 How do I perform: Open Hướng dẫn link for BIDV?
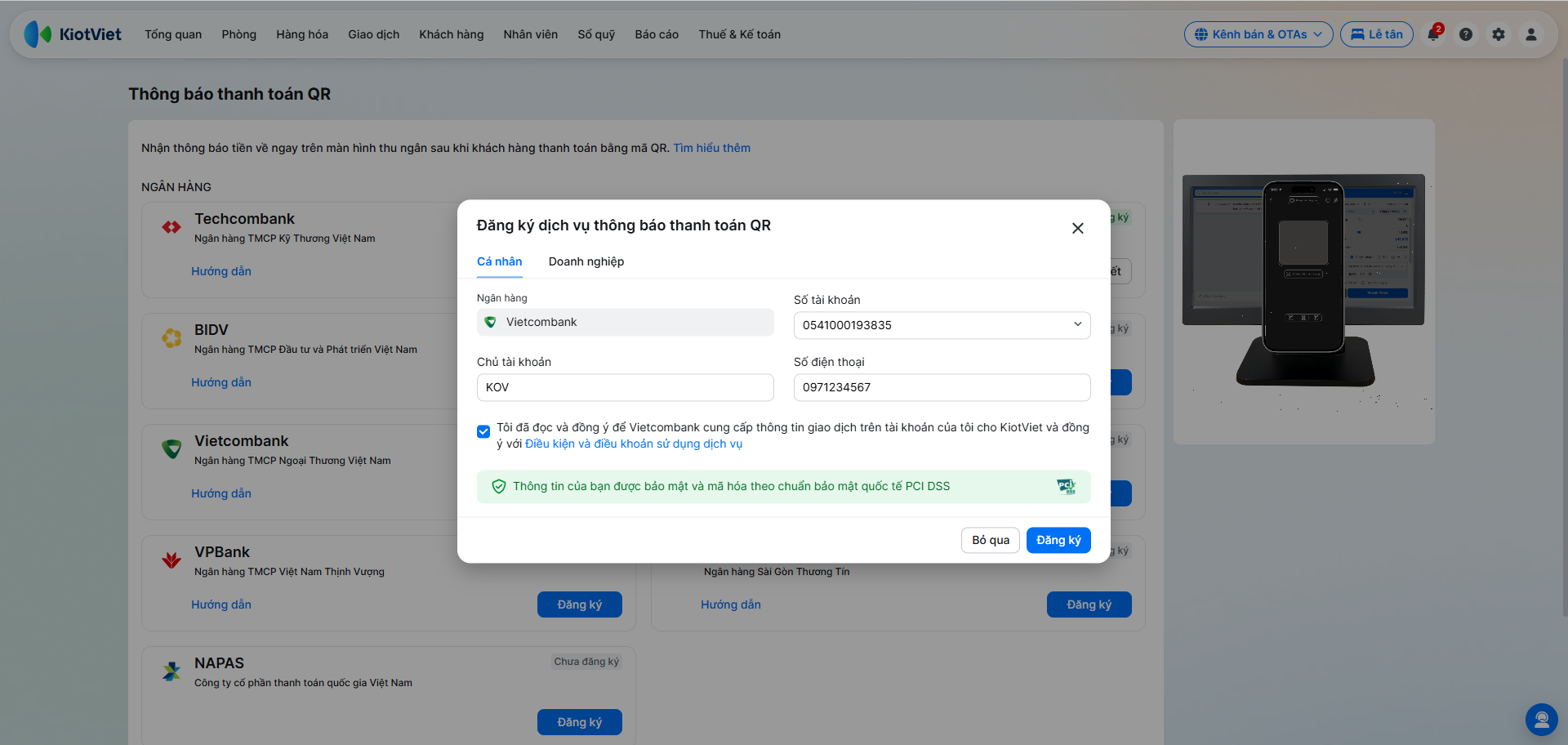[x=221, y=382]
